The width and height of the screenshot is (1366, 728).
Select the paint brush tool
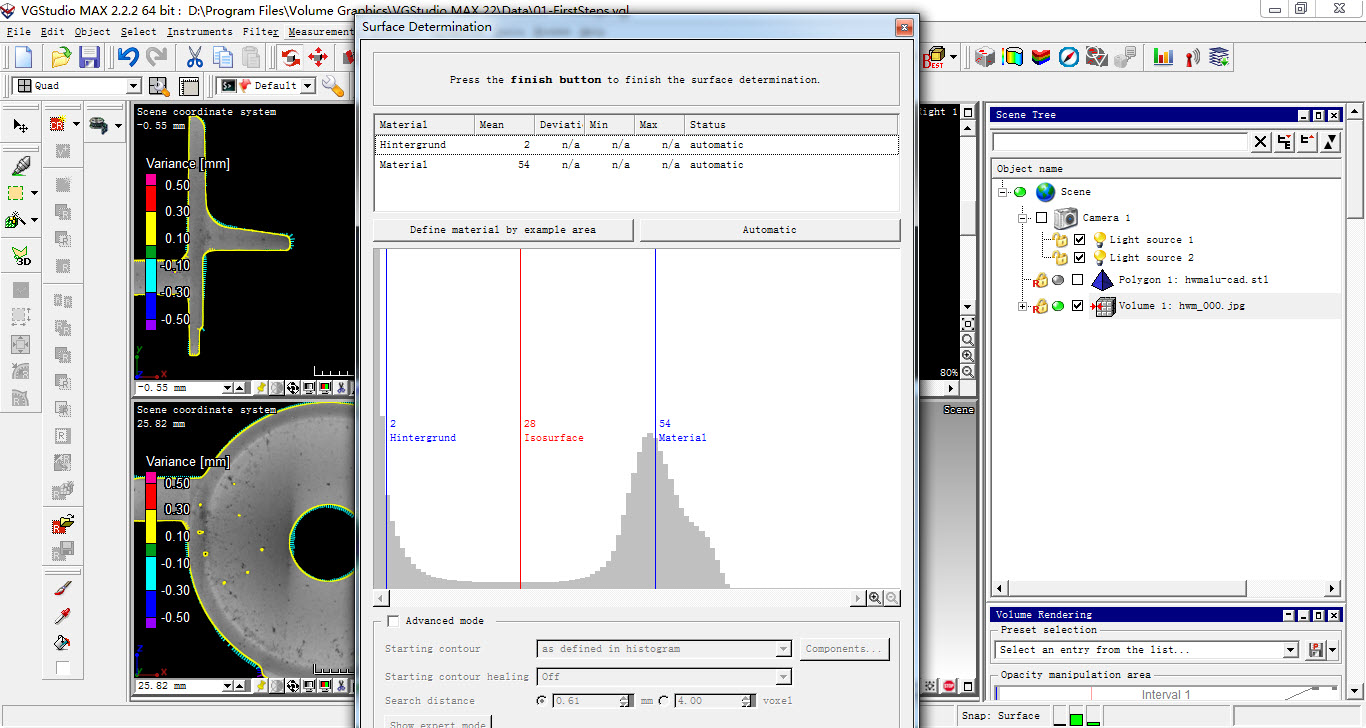63,588
